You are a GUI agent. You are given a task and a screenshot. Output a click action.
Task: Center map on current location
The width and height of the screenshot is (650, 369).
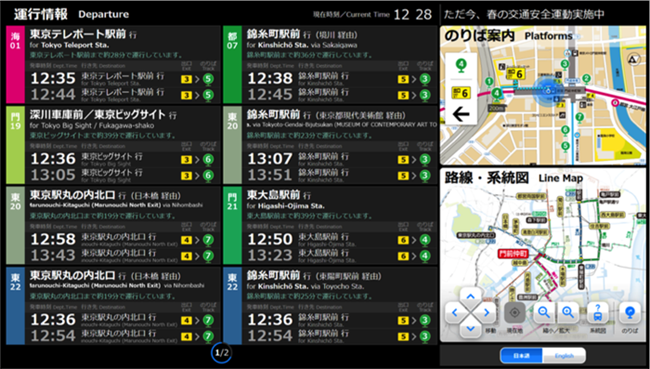pos(514,313)
